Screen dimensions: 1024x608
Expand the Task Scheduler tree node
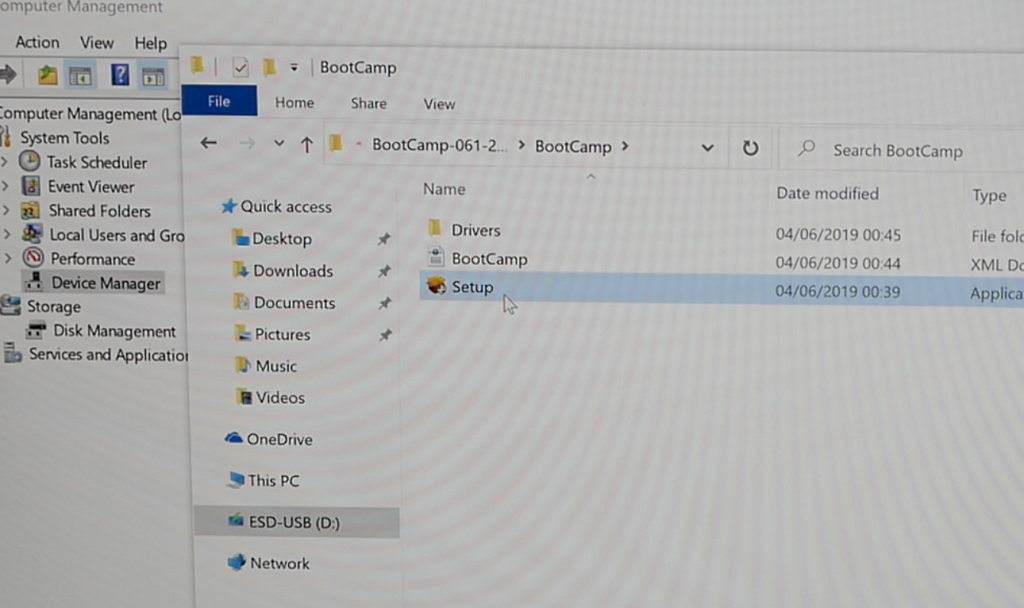(5, 161)
